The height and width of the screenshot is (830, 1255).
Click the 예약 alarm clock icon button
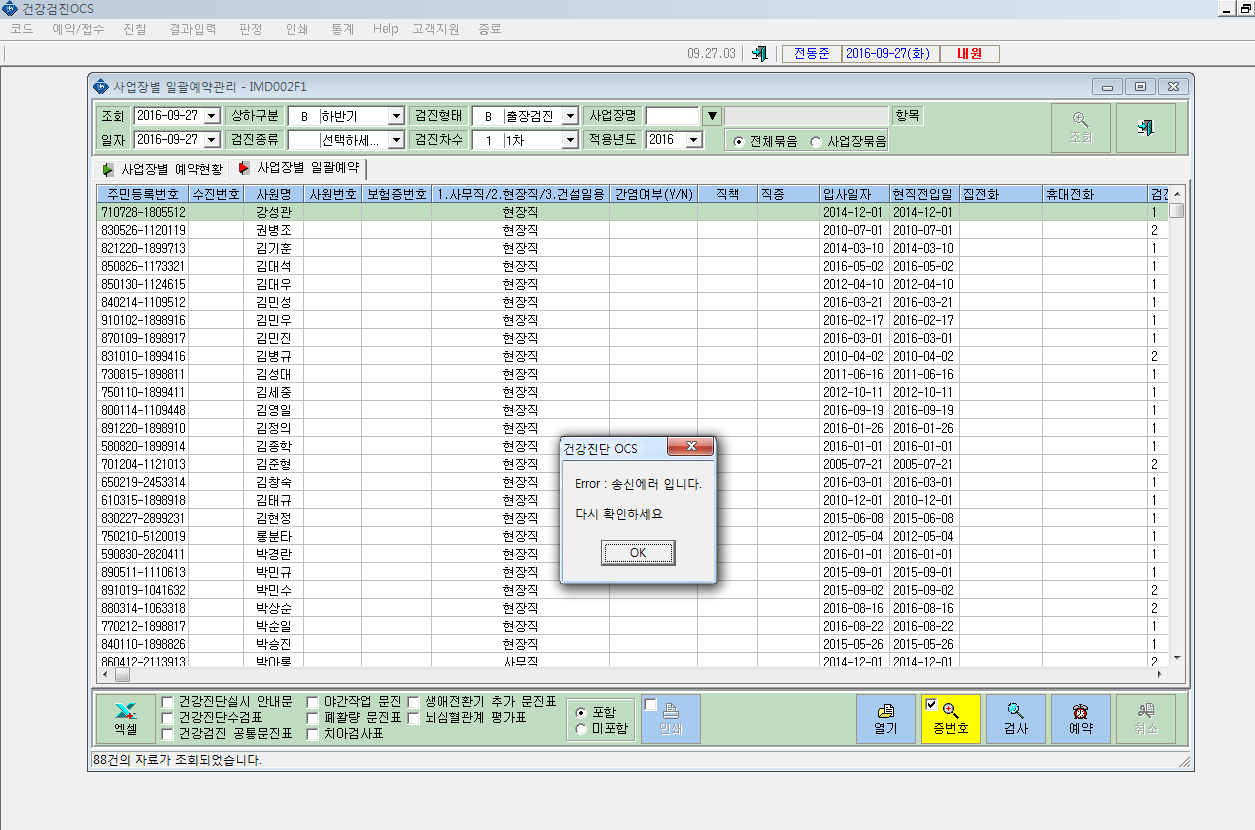1081,718
